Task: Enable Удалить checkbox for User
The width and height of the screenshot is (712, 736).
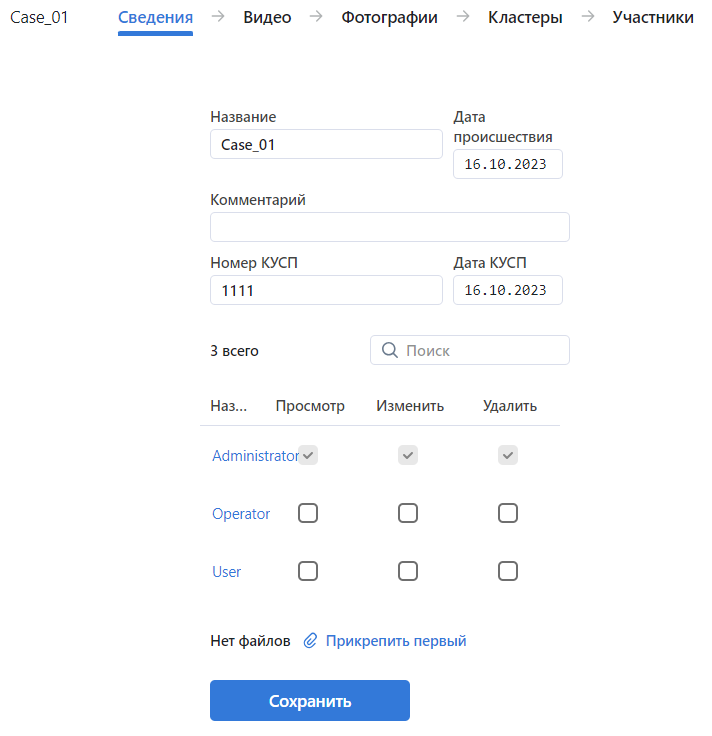Action: (508, 571)
